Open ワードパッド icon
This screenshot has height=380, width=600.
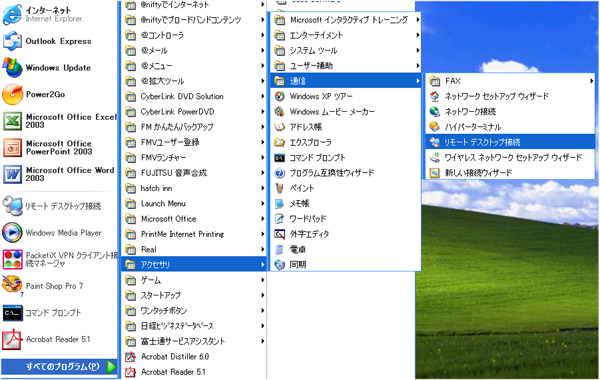point(280,219)
